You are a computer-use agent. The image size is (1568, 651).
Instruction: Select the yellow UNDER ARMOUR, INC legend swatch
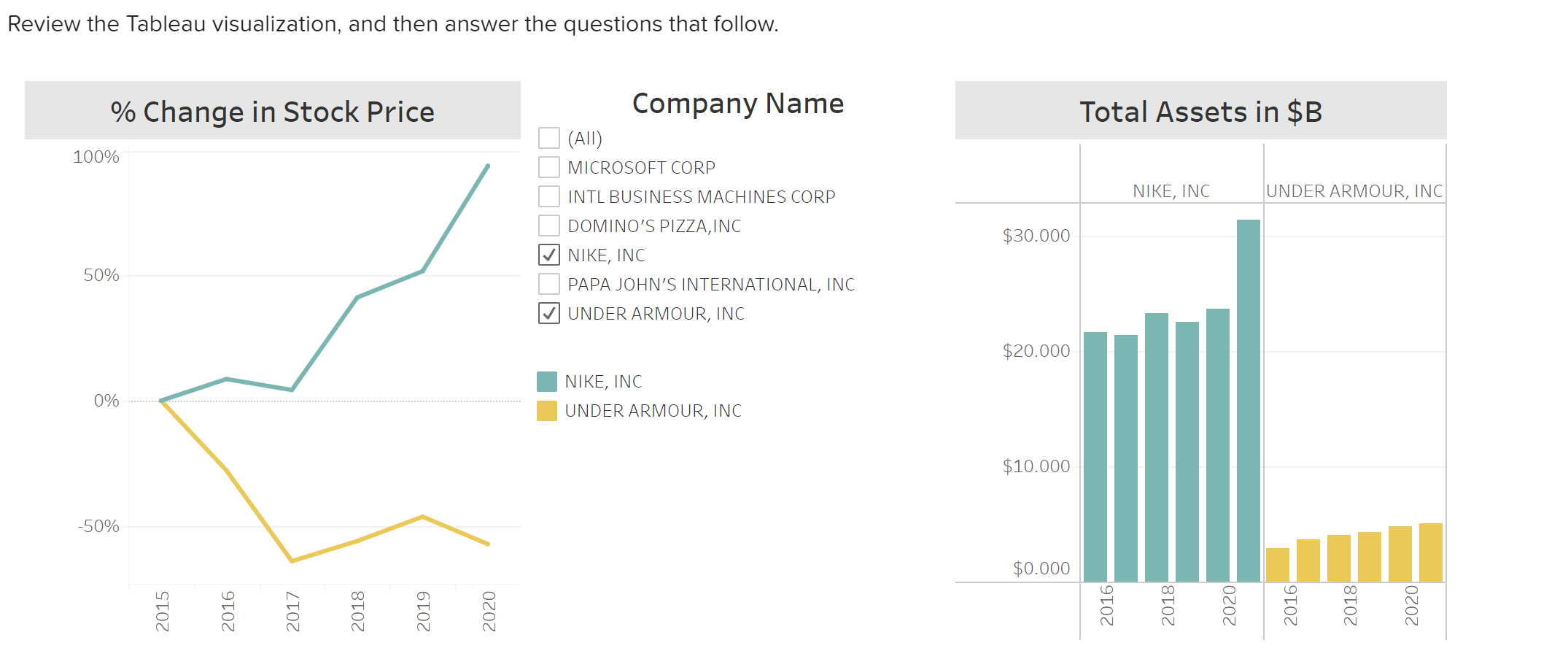pyautogui.click(x=547, y=410)
